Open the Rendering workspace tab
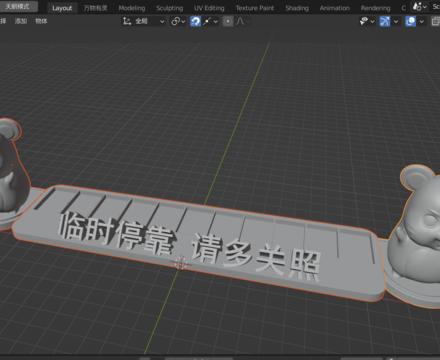Image resolution: width=440 pixels, height=360 pixels. click(x=375, y=8)
